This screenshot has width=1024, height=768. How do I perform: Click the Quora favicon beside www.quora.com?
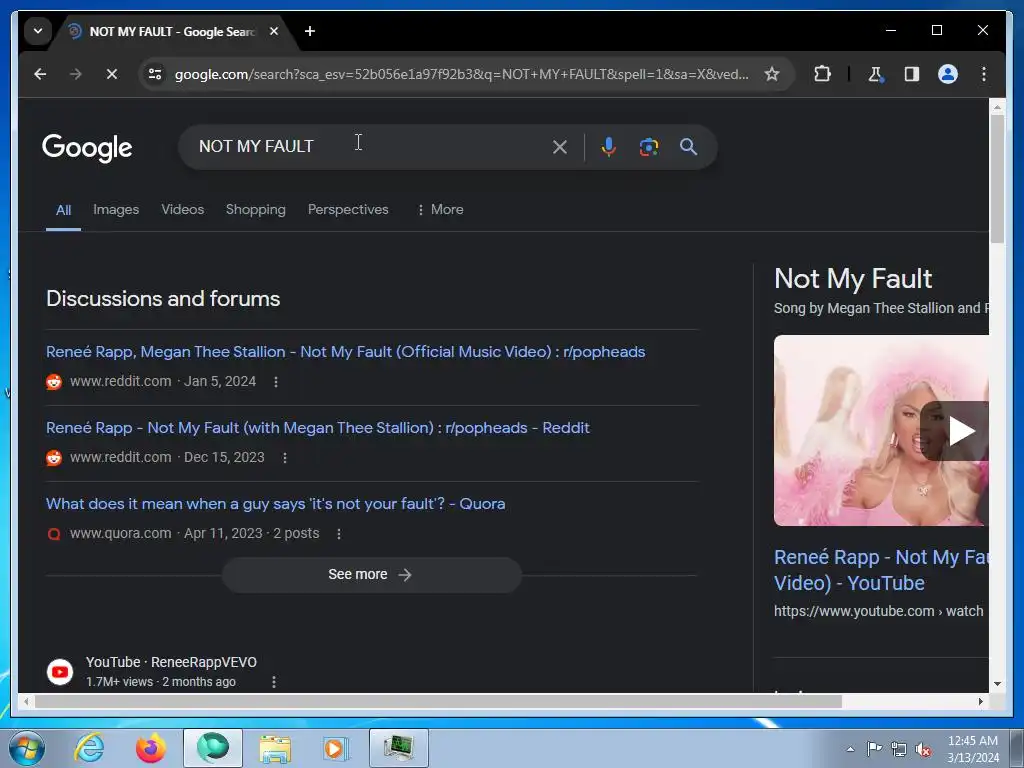click(54, 534)
